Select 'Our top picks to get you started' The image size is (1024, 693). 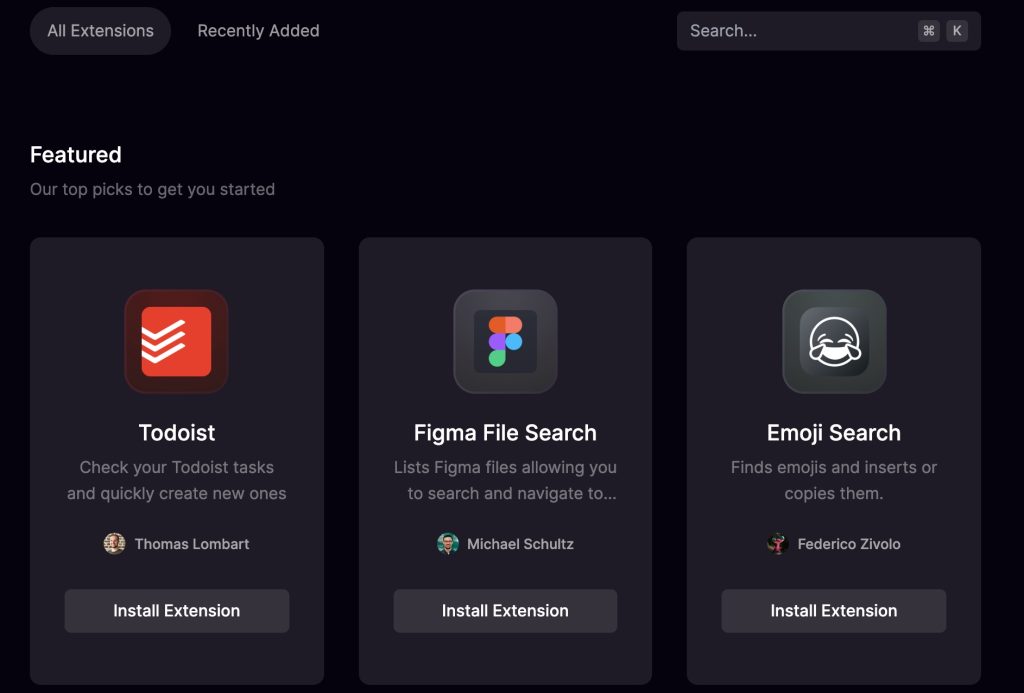point(152,189)
